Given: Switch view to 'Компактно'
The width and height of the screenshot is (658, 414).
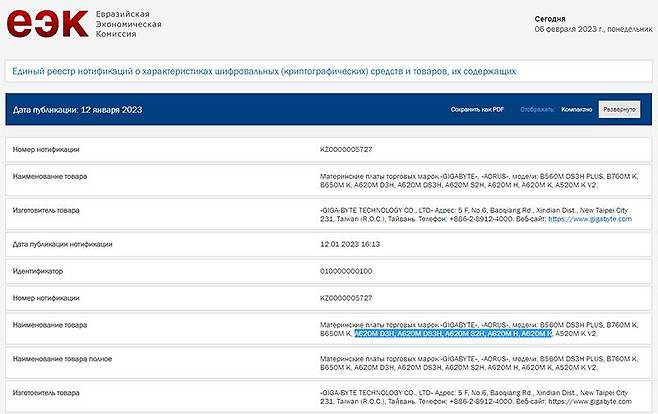Looking at the screenshot, I should [x=576, y=109].
